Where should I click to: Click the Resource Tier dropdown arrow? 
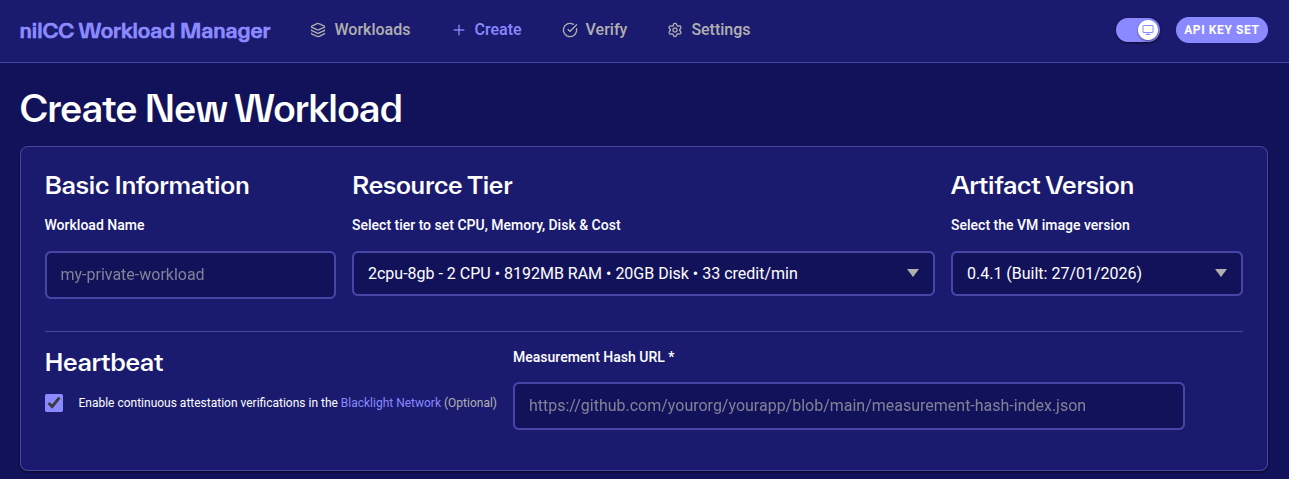(x=912, y=274)
